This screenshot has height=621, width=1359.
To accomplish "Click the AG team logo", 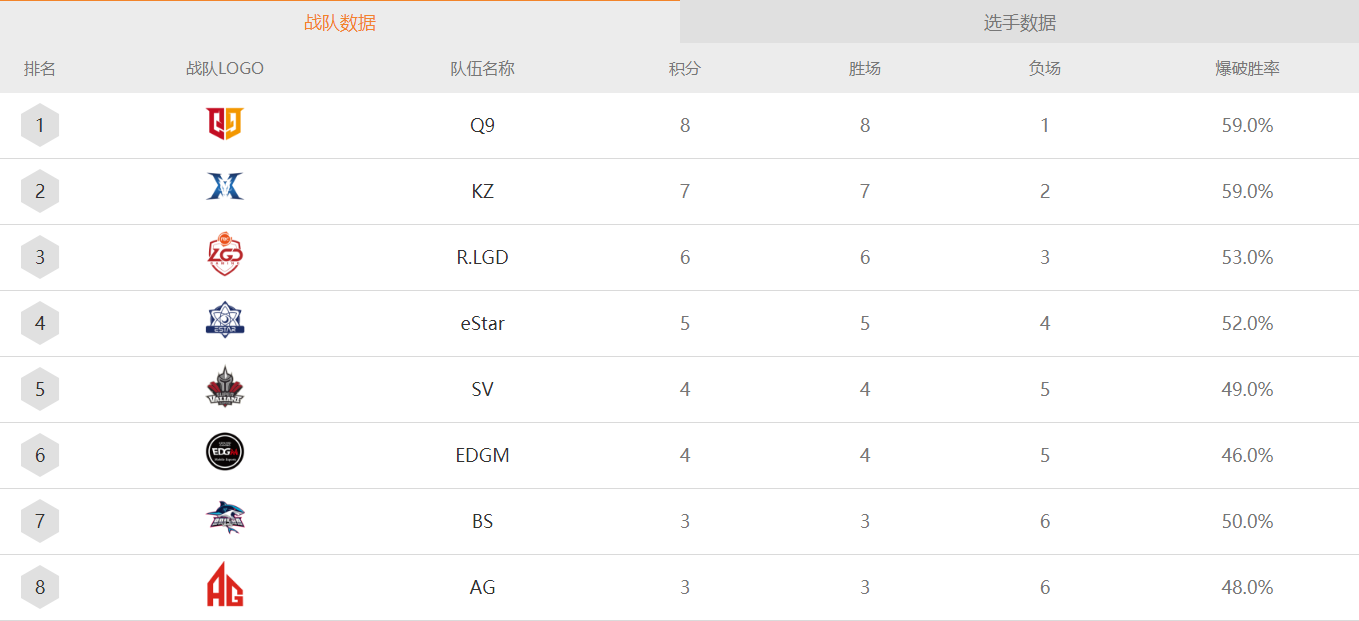I will tap(225, 585).
